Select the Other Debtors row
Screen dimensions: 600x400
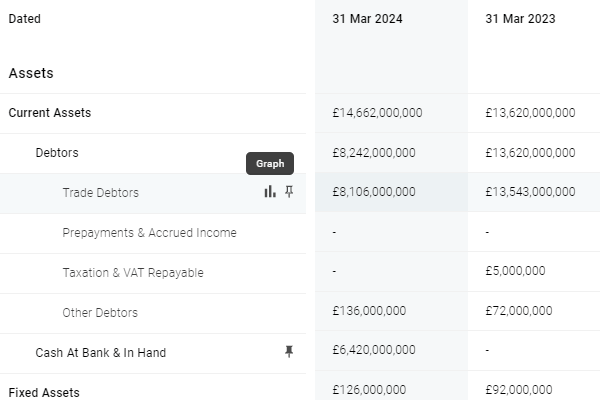tap(100, 313)
